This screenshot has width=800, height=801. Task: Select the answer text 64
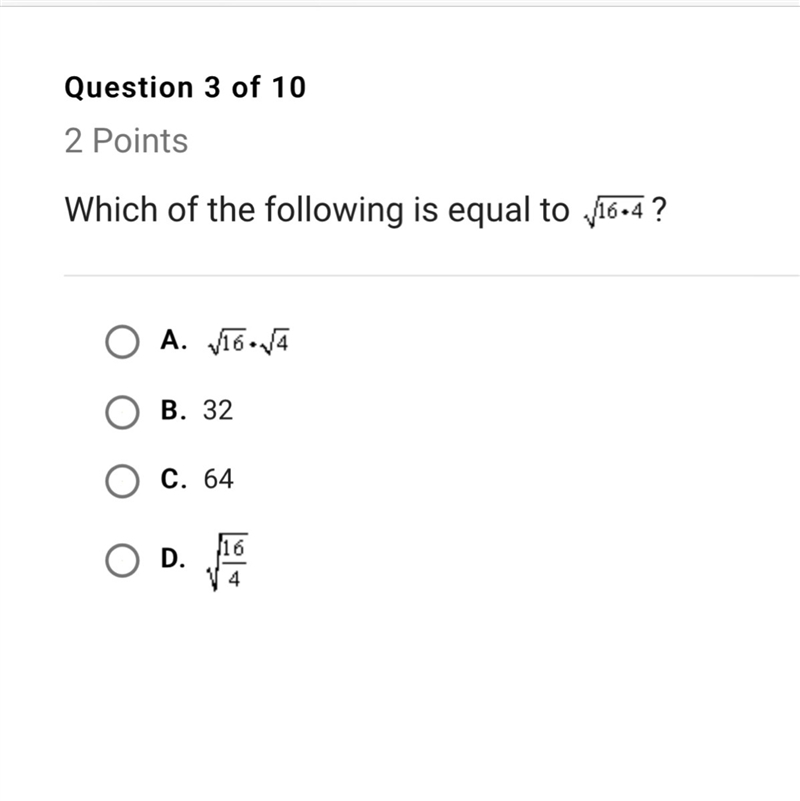point(218,479)
